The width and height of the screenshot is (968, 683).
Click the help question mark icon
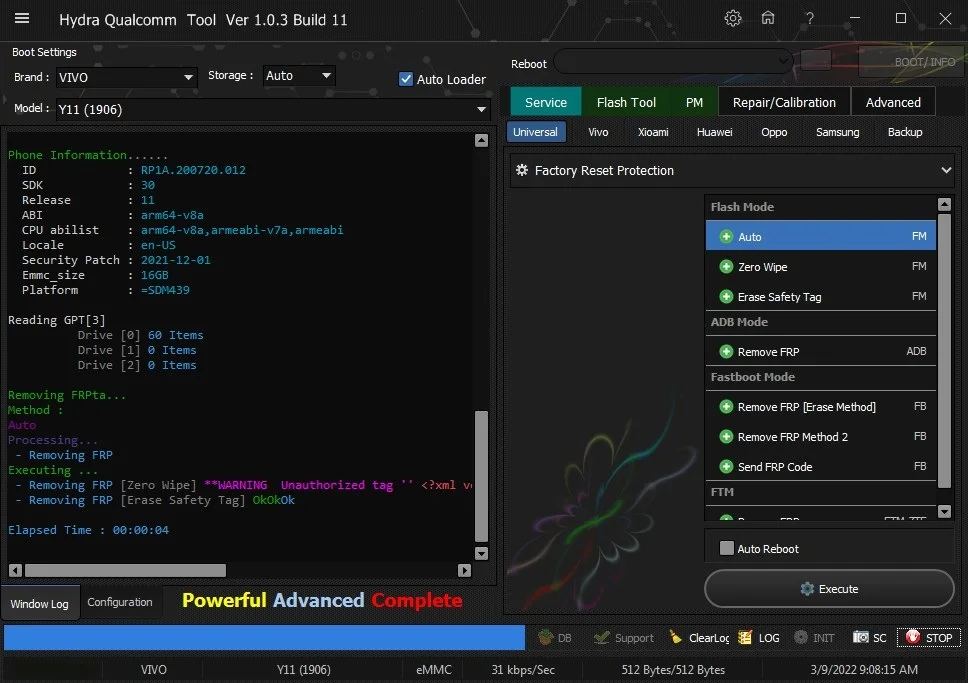(809, 19)
